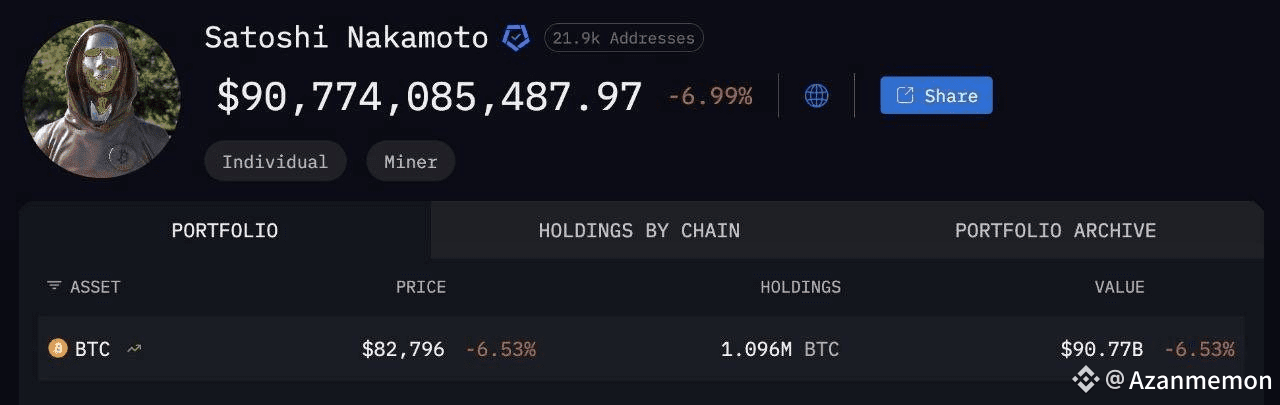Select the Miner tag
1280x405 pixels.
coord(410,161)
